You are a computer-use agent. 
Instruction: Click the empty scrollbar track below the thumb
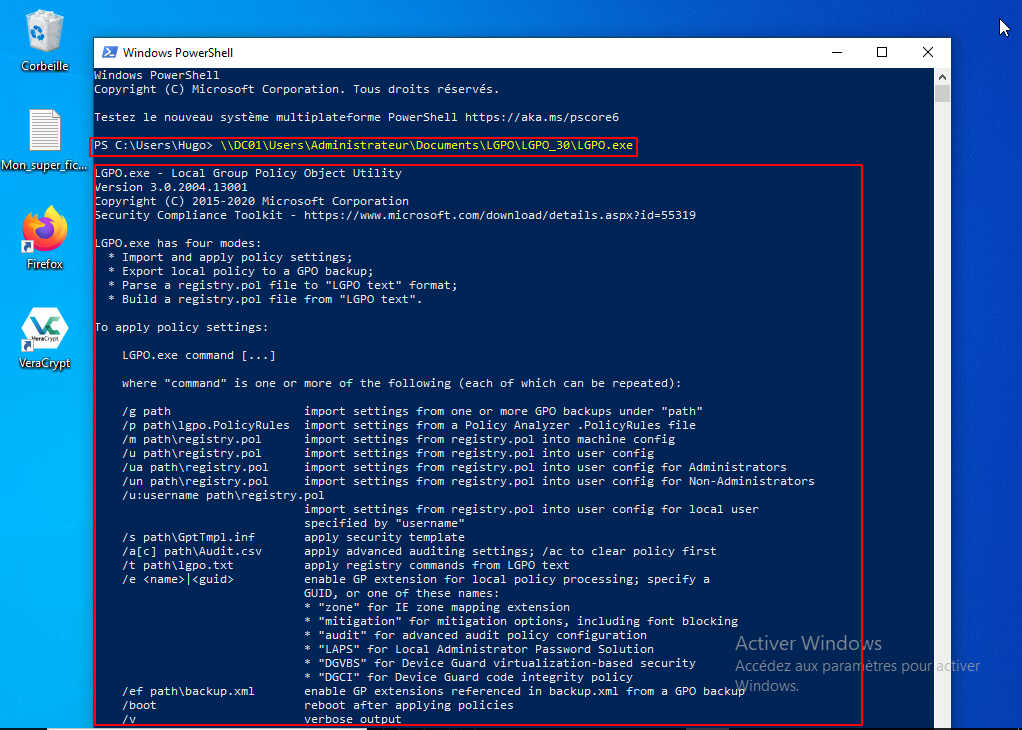942,400
